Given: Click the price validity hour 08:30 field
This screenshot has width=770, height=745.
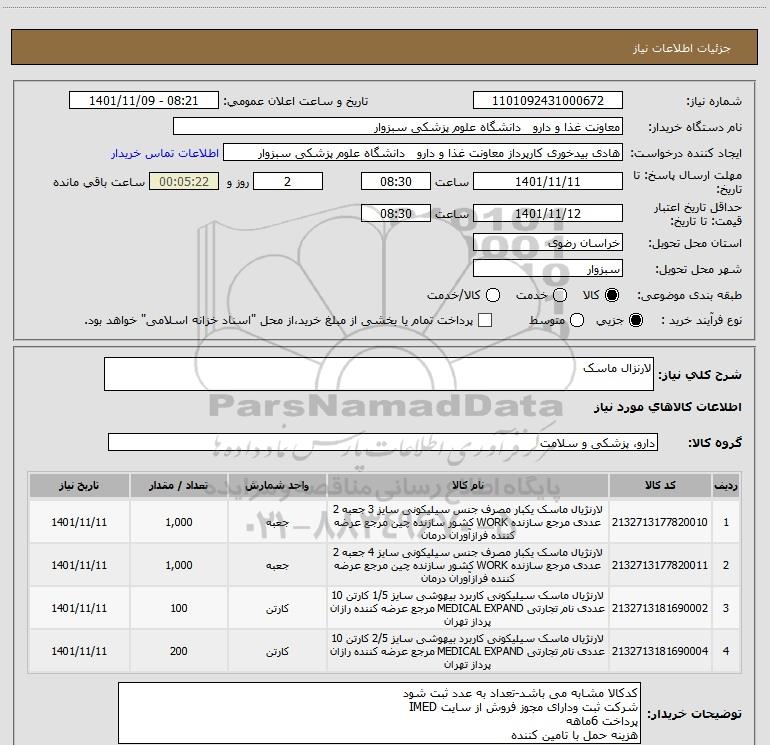Looking at the screenshot, I should point(396,214).
